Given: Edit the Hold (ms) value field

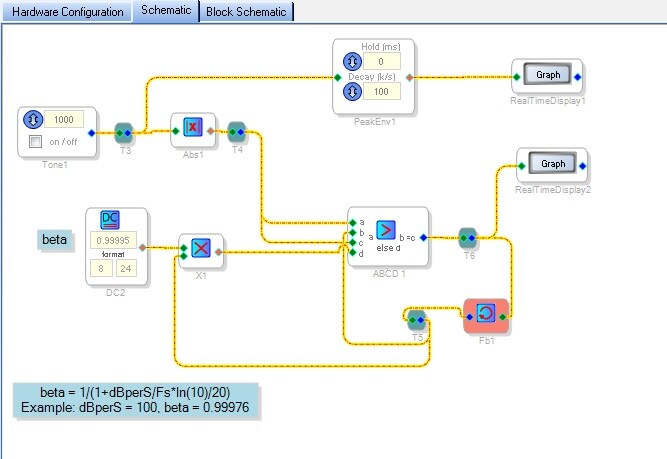Looking at the screenshot, I should pos(382,61).
